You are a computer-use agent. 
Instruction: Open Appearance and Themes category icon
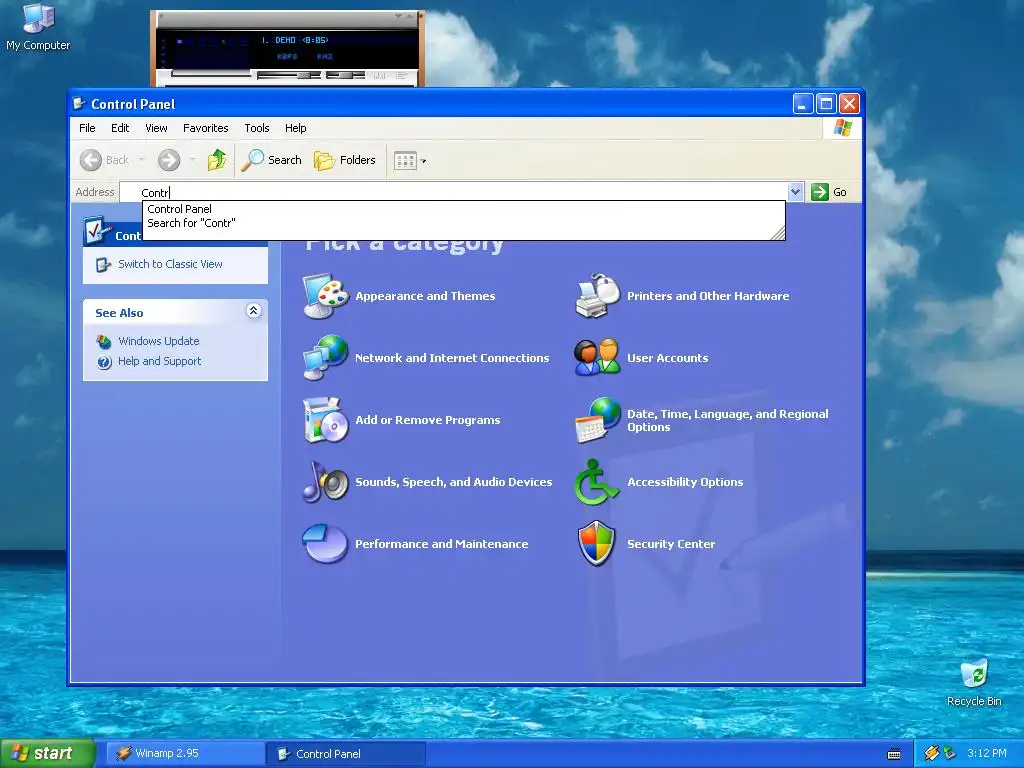(325, 296)
